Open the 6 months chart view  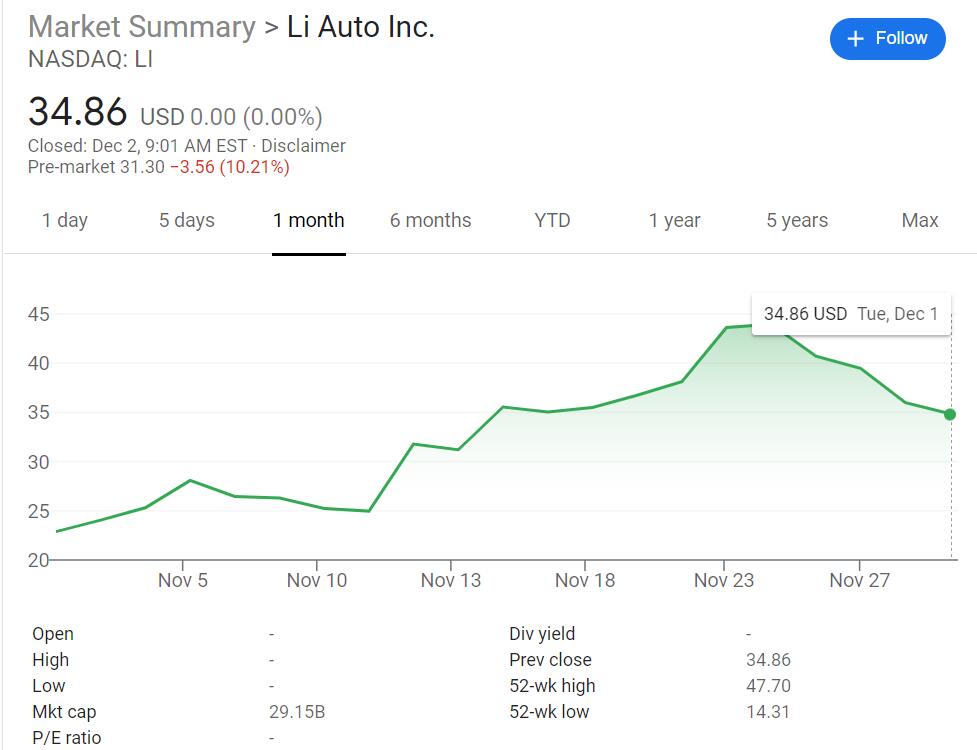tap(430, 220)
